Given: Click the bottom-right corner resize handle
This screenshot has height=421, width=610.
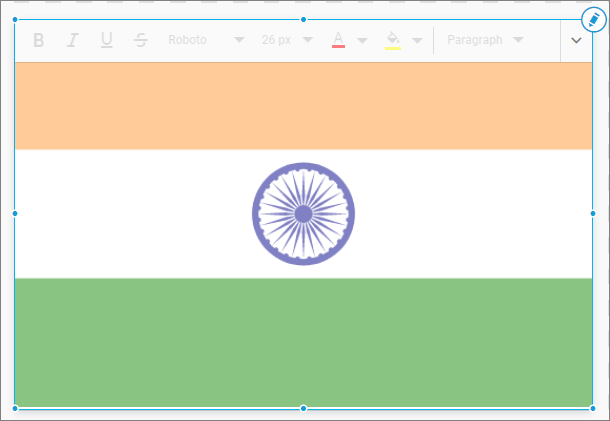Looking at the screenshot, I should pos(593,408).
